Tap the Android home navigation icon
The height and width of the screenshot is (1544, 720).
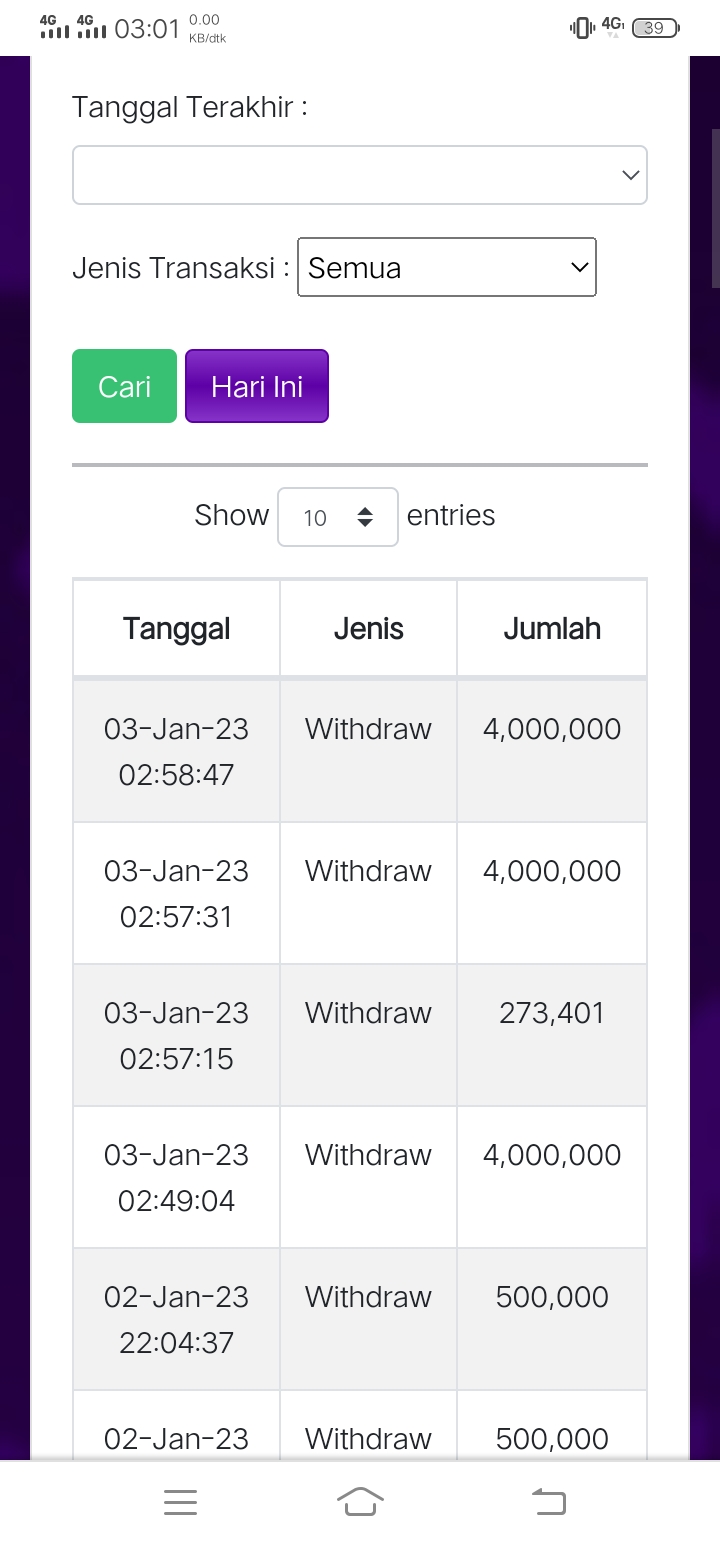(x=360, y=1501)
